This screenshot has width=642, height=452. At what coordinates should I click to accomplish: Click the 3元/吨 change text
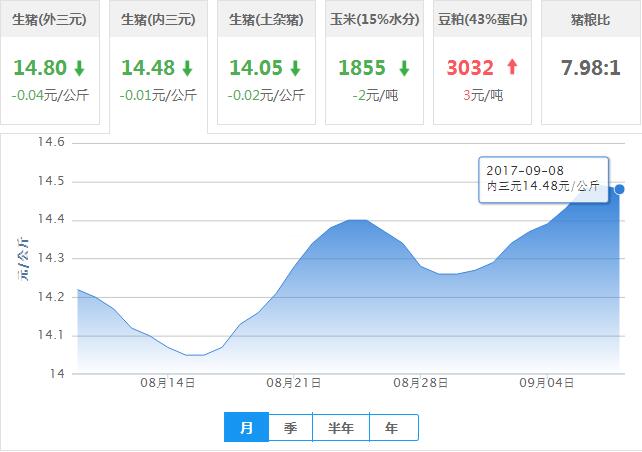point(483,96)
